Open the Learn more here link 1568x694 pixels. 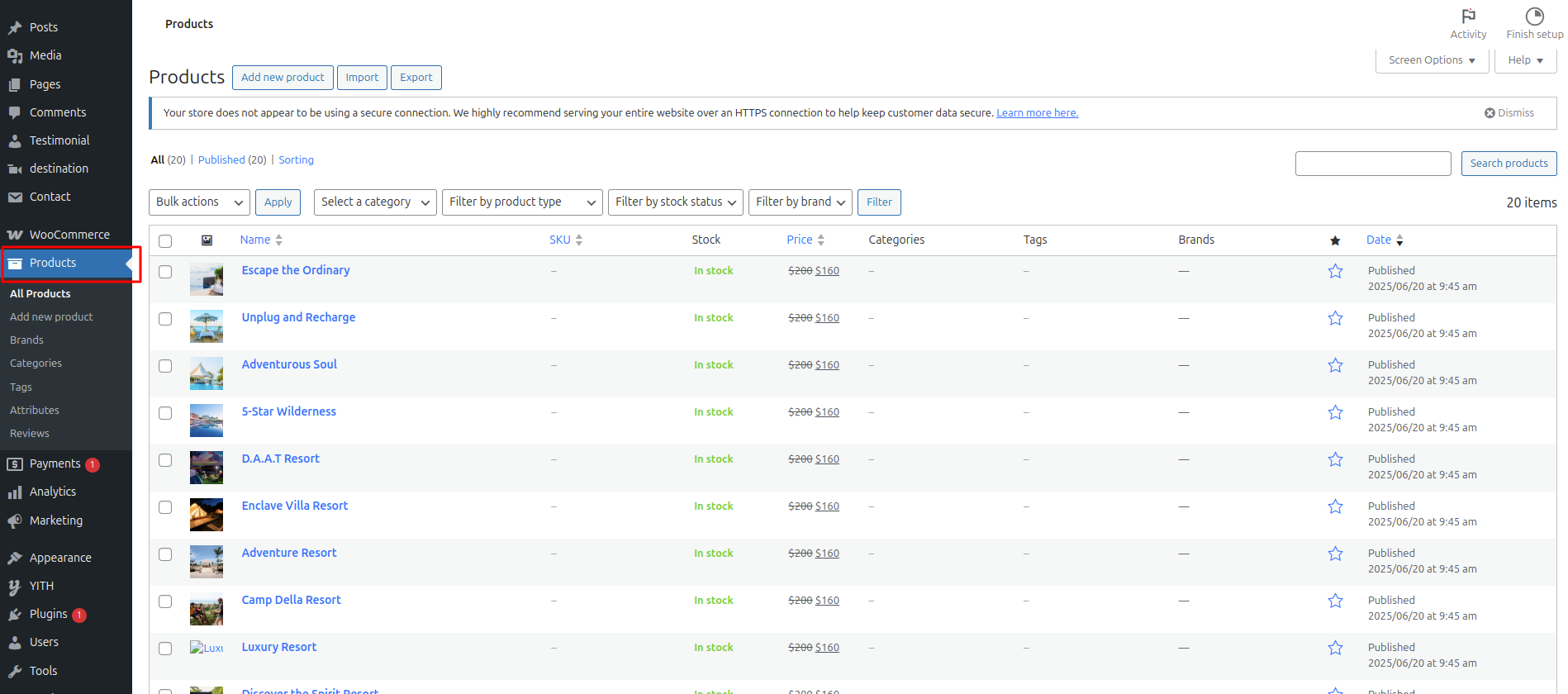coord(1037,113)
